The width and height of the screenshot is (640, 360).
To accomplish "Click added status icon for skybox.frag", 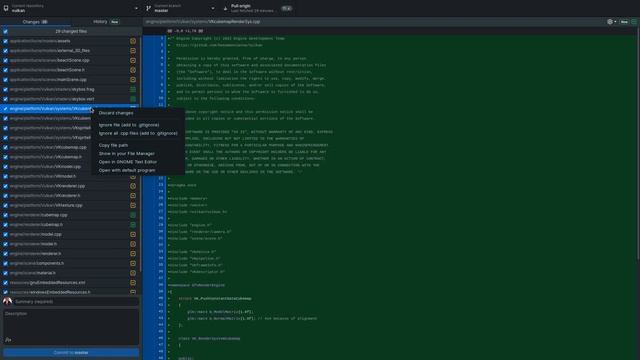I will (133, 89).
